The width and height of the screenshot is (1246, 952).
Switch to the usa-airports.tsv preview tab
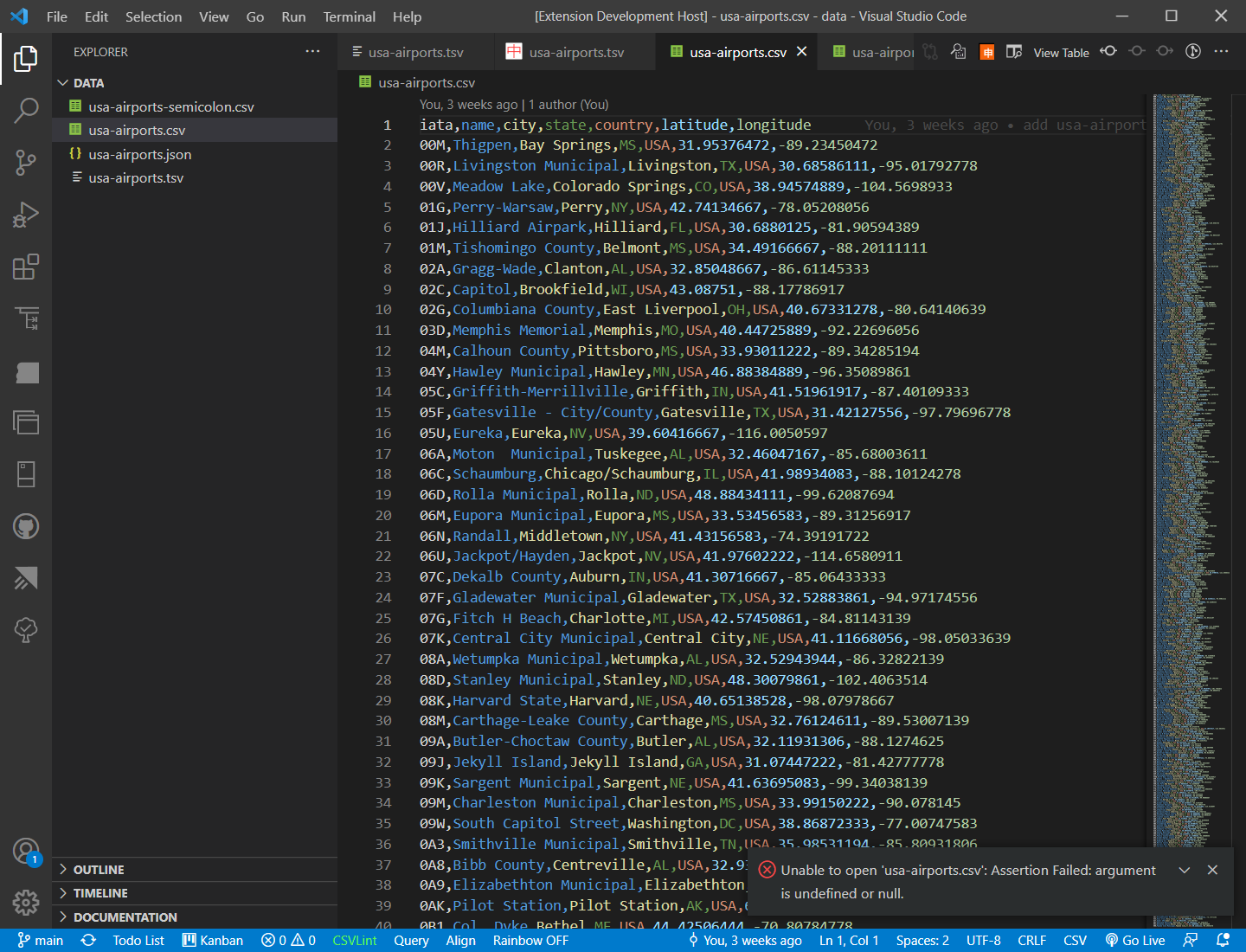pos(575,52)
